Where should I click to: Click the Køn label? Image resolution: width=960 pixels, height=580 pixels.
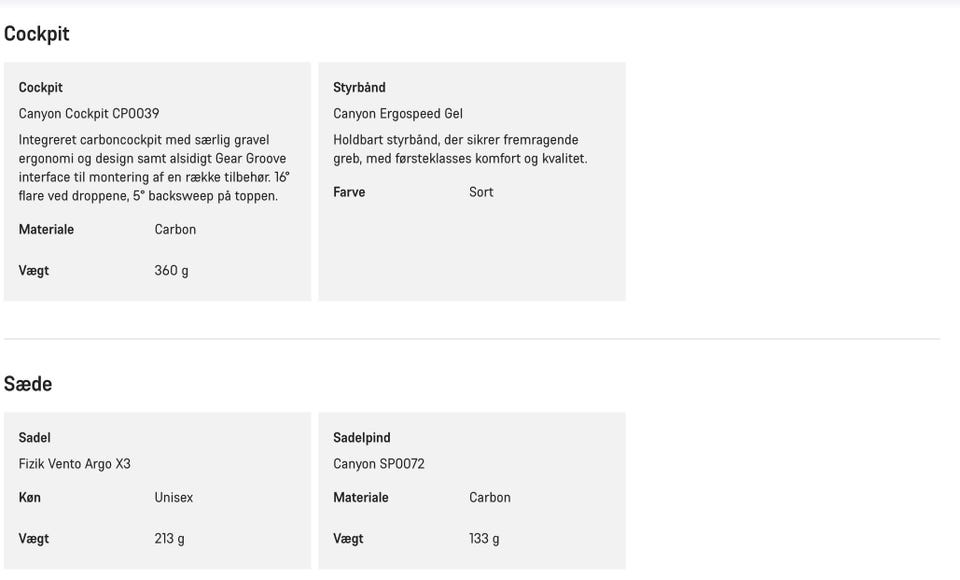(x=30, y=498)
